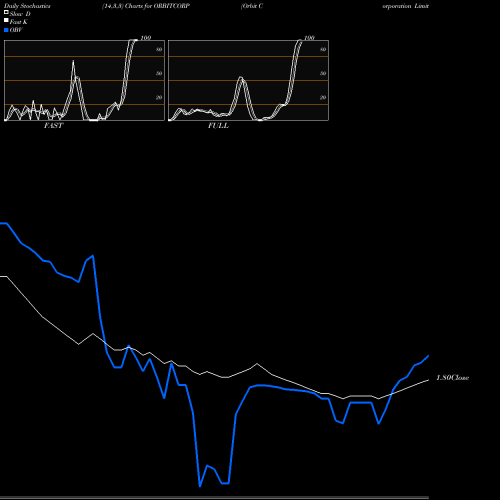Select the Slow D legend label

pos(20,14)
